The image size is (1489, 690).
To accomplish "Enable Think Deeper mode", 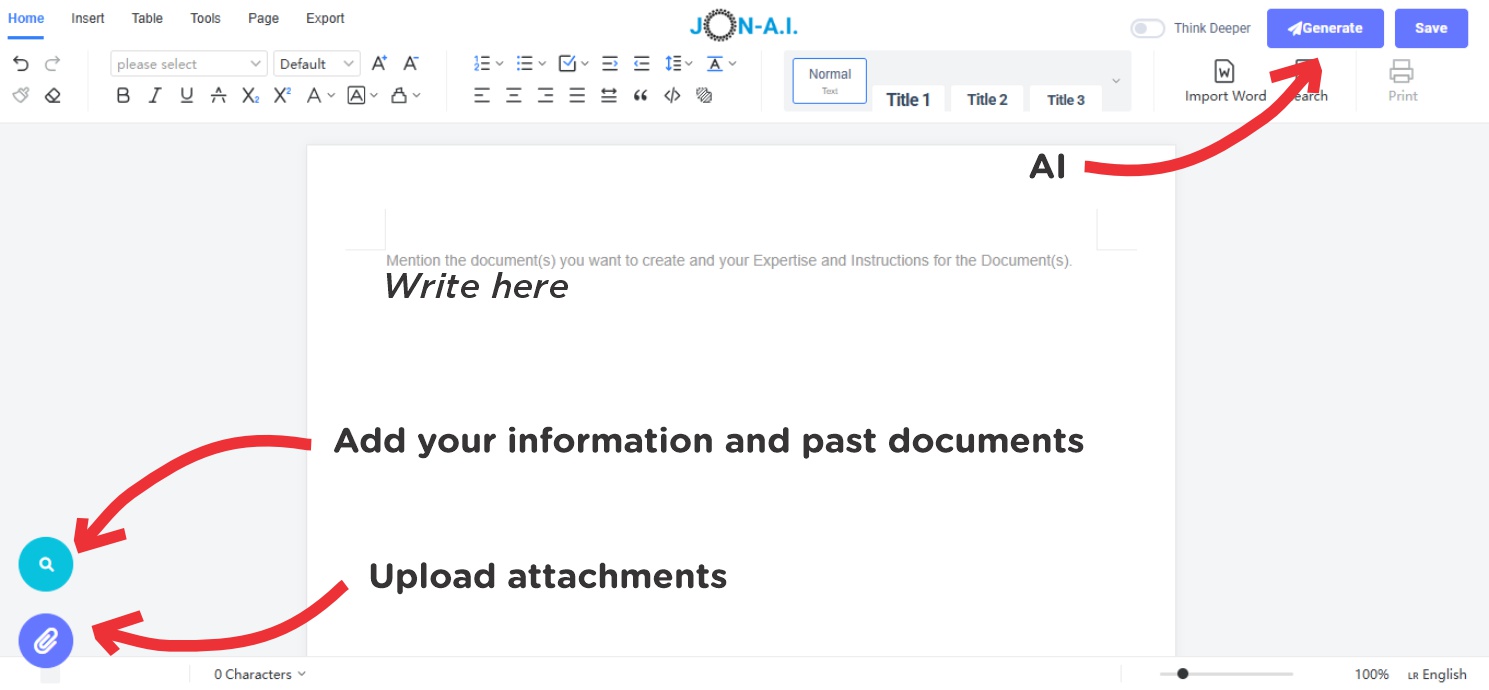I will click(1147, 28).
